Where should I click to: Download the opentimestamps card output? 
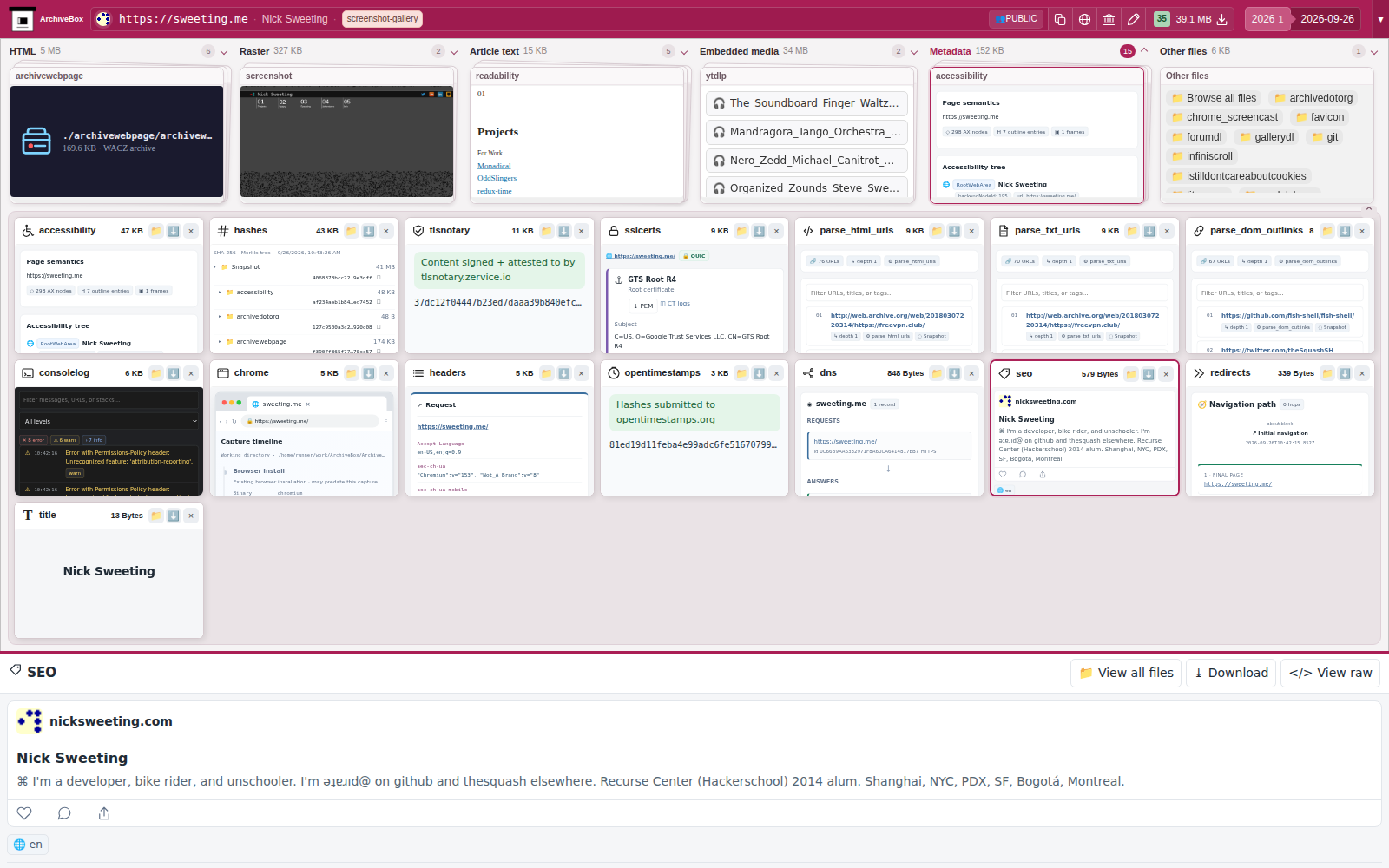pos(759,373)
